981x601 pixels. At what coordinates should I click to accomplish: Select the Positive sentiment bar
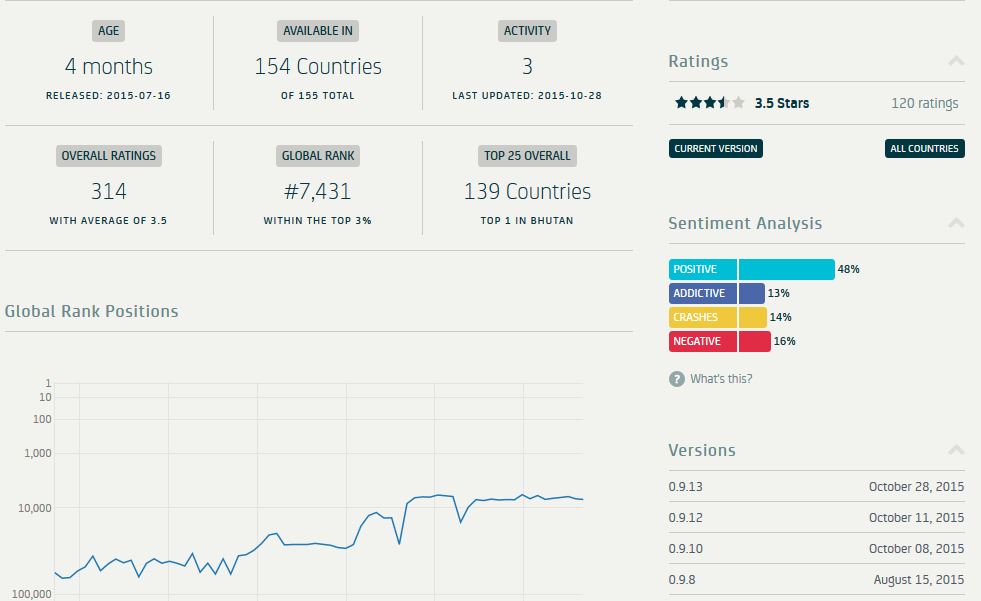tap(751, 269)
